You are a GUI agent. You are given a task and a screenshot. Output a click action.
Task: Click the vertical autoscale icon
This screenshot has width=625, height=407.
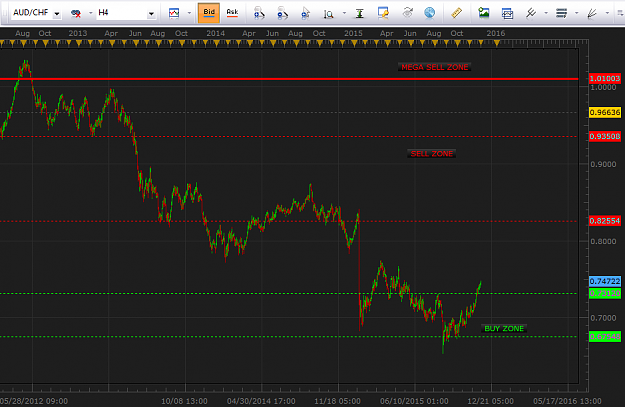(x=360, y=14)
